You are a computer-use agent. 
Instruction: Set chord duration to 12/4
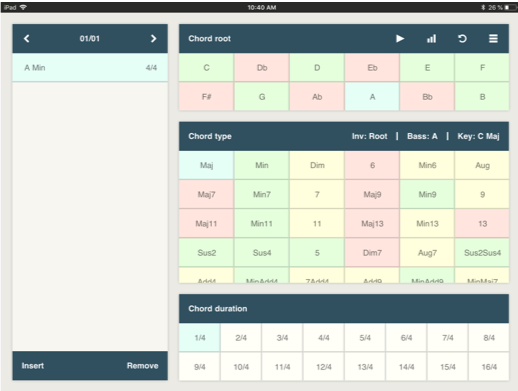point(324,367)
